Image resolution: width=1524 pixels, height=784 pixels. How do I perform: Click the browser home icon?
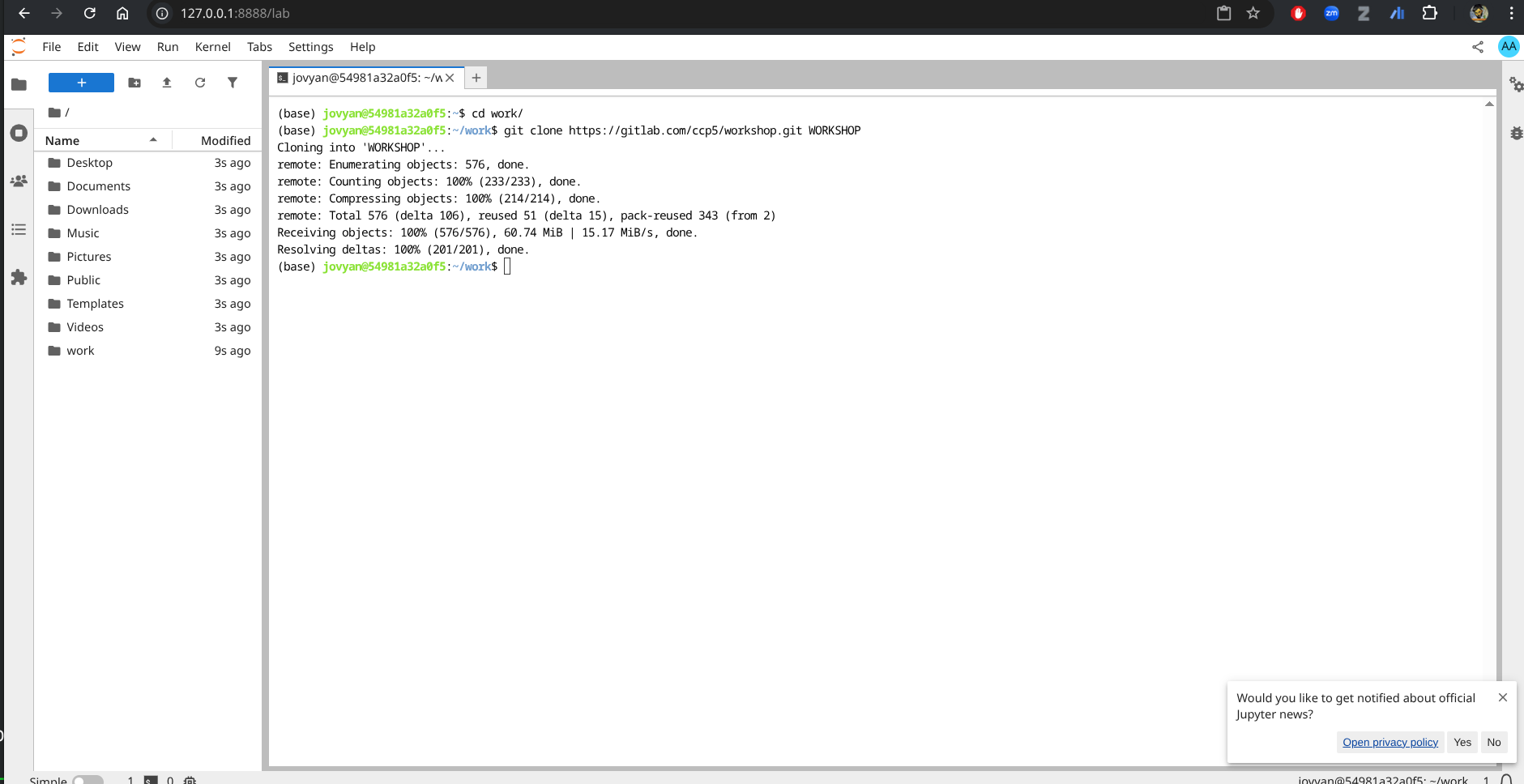tap(122, 13)
